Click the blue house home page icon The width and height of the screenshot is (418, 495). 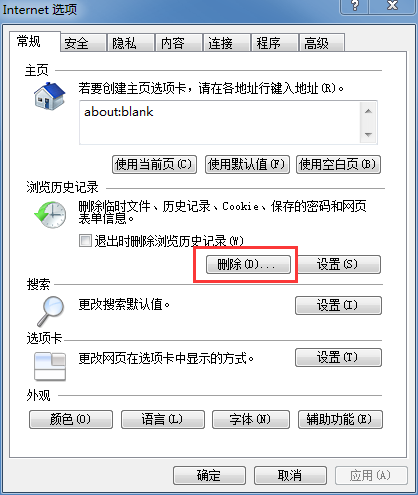point(49,96)
